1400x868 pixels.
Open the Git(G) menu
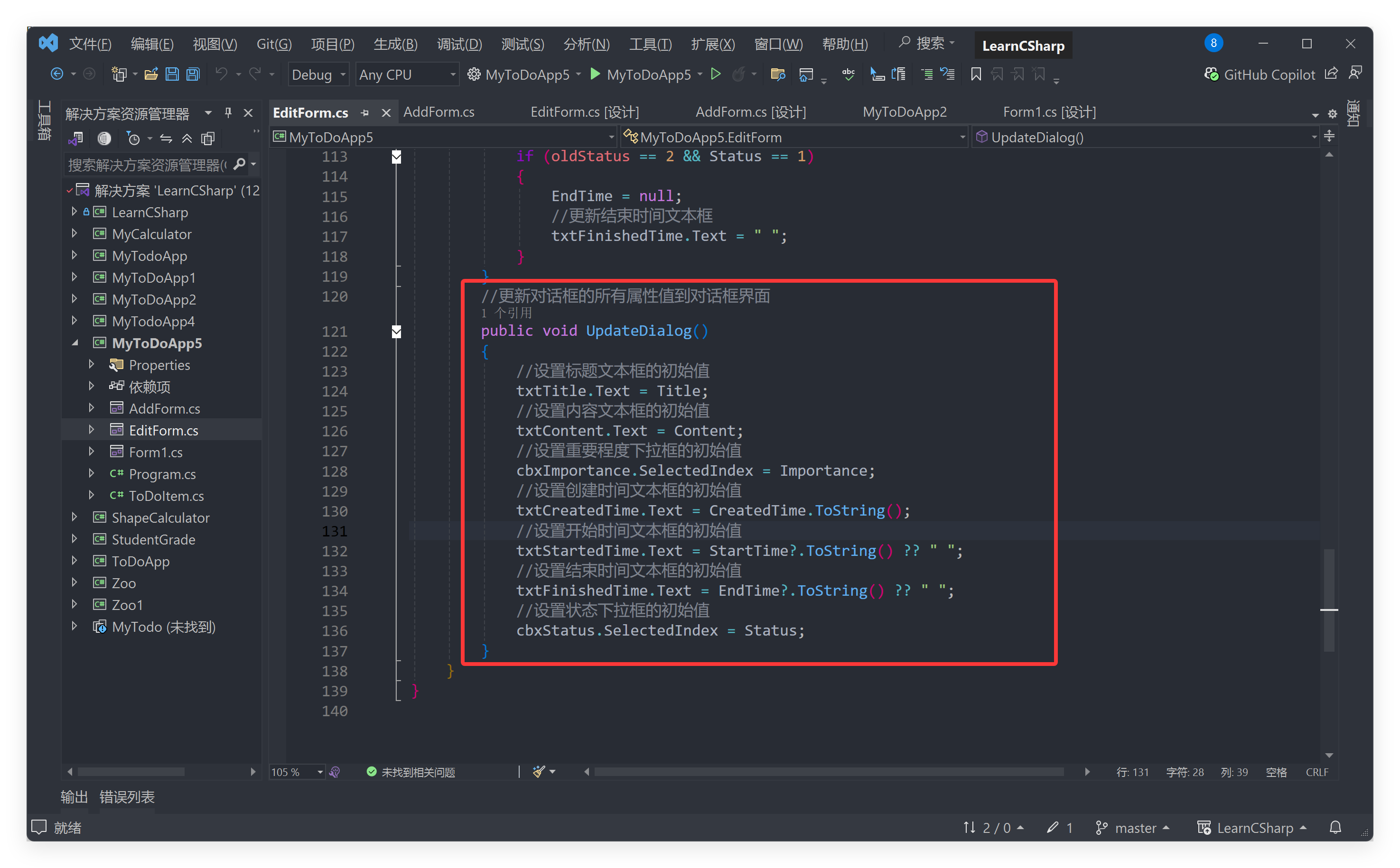tap(274, 44)
